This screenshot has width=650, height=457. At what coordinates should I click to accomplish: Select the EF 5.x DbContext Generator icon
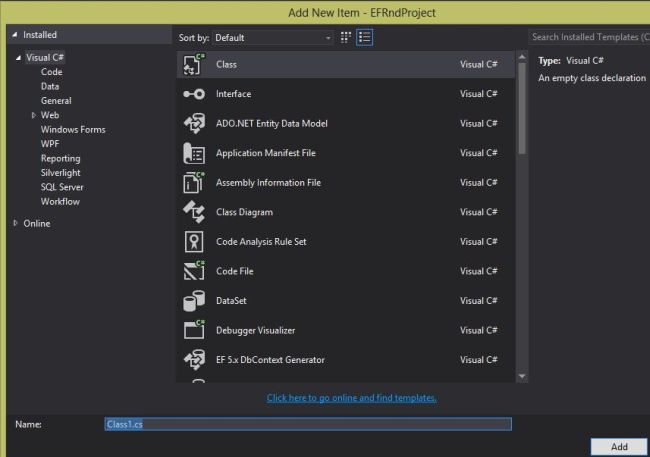194,360
